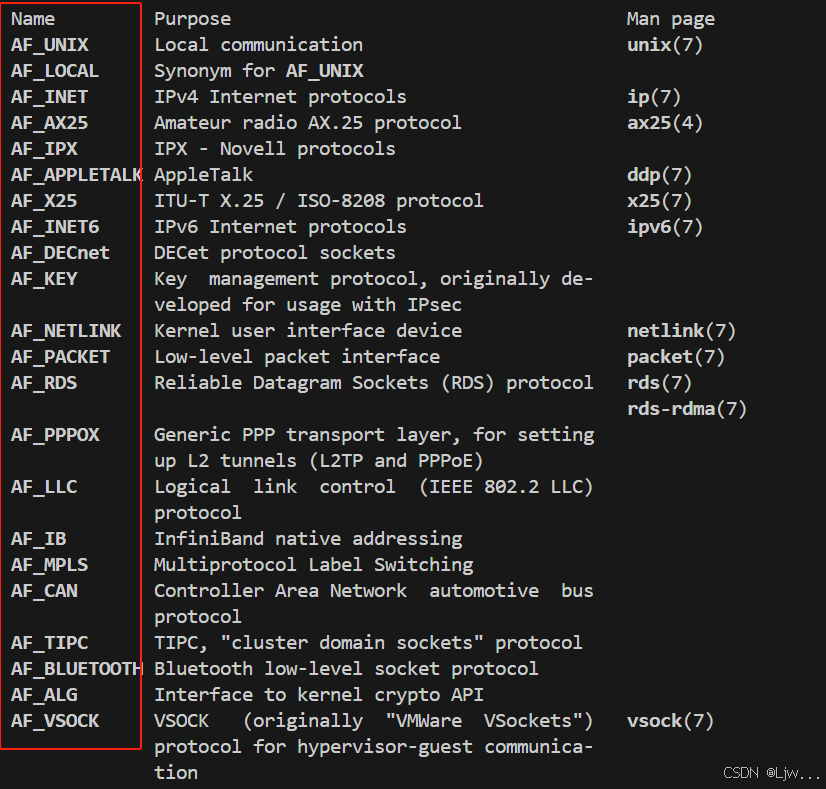Click the AF_NETLINK name entry

(66, 331)
